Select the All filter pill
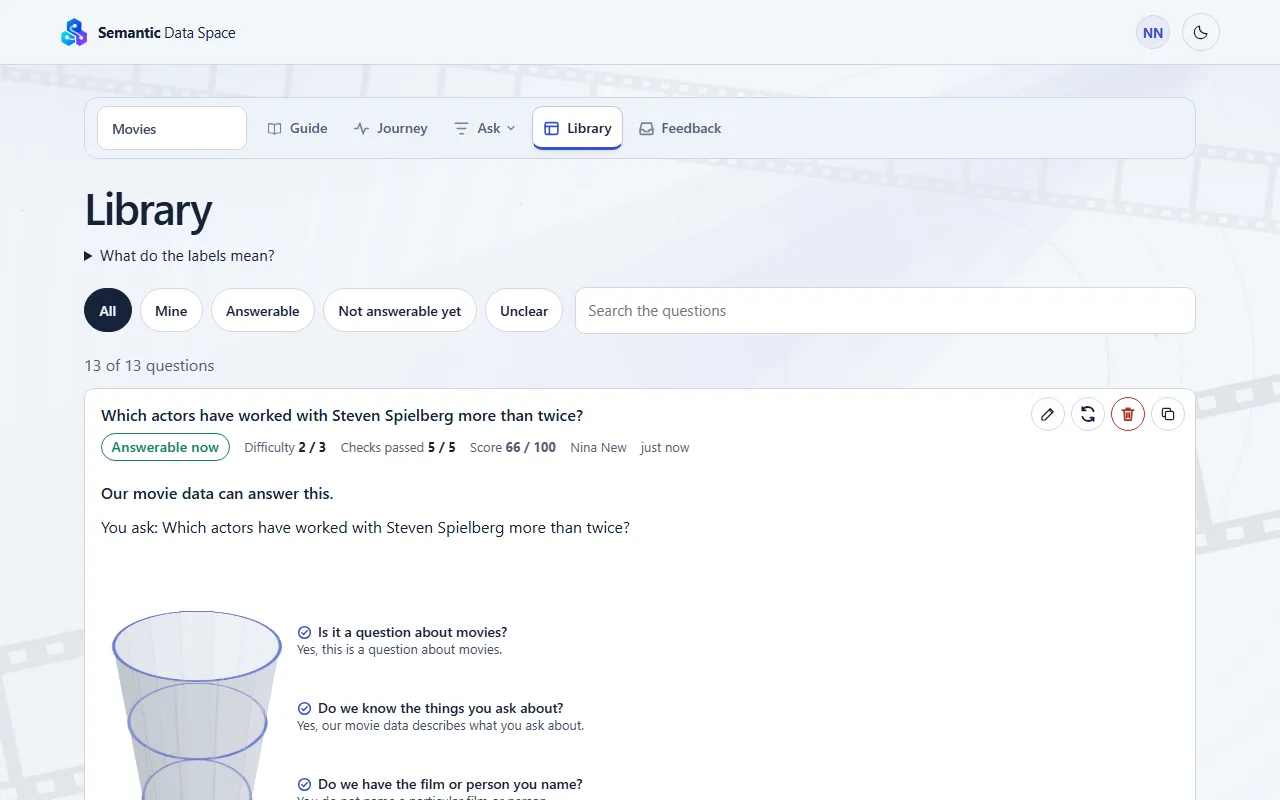The height and width of the screenshot is (800, 1280). tap(108, 311)
